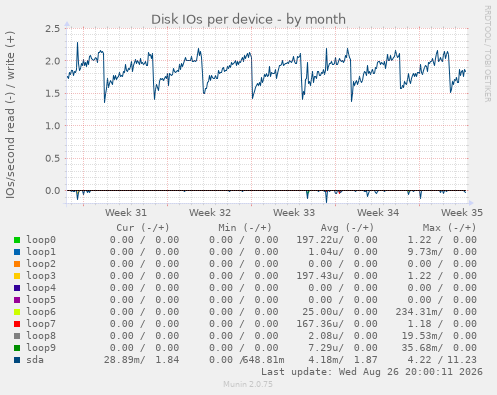The image size is (497, 395).
Task: Select the loop0 legend label
Action: click(x=41, y=240)
